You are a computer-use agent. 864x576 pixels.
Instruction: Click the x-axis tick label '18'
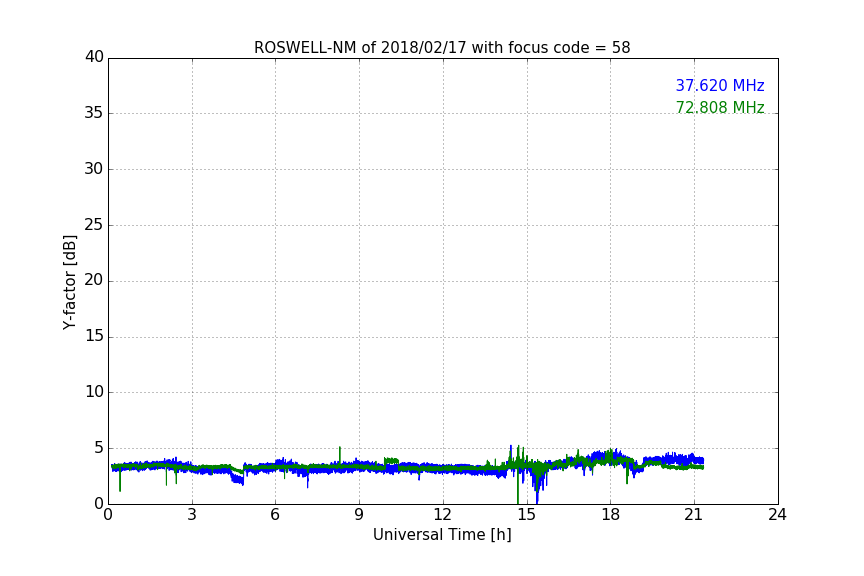(x=610, y=515)
